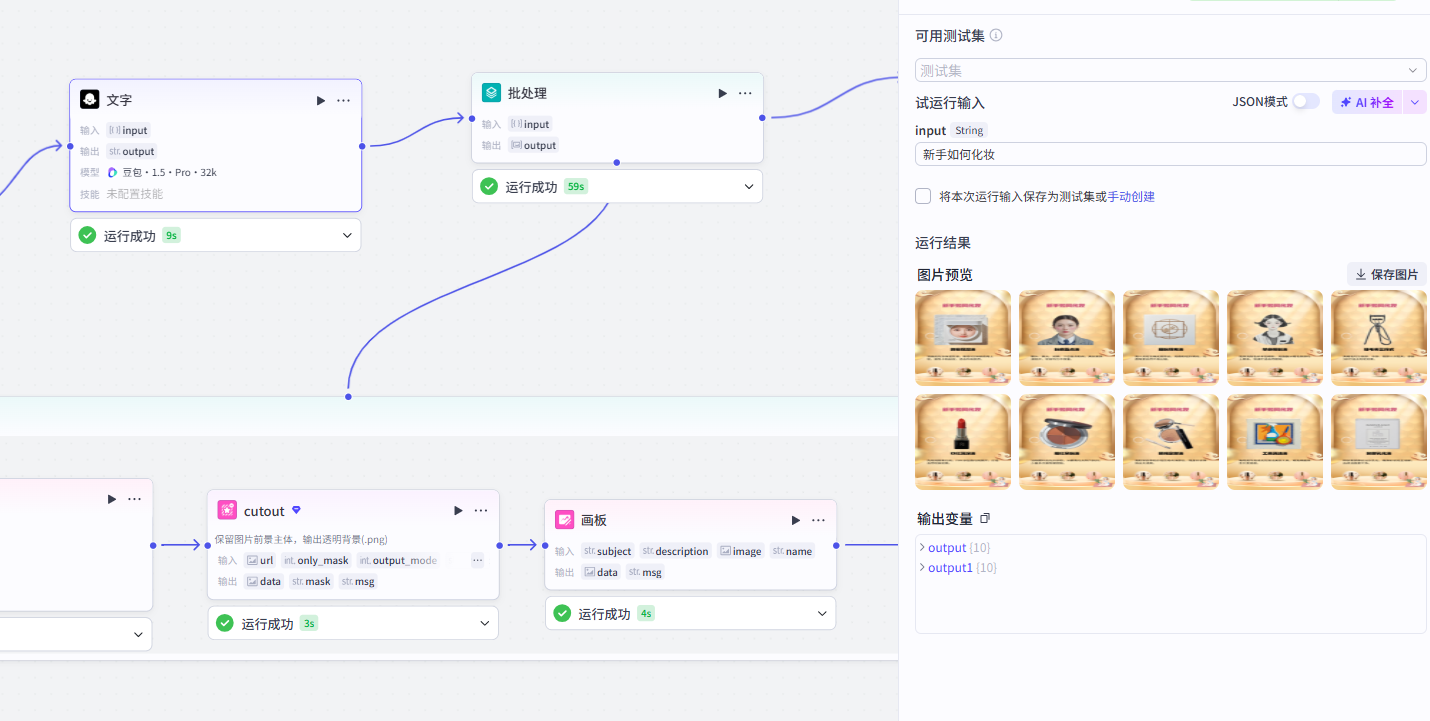Open the more menu on 文字 node
1430x721 pixels.
(343, 100)
